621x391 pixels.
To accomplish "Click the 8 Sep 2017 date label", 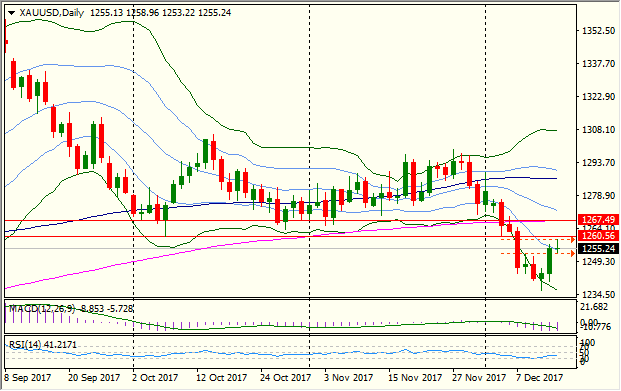I will coord(27,378).
